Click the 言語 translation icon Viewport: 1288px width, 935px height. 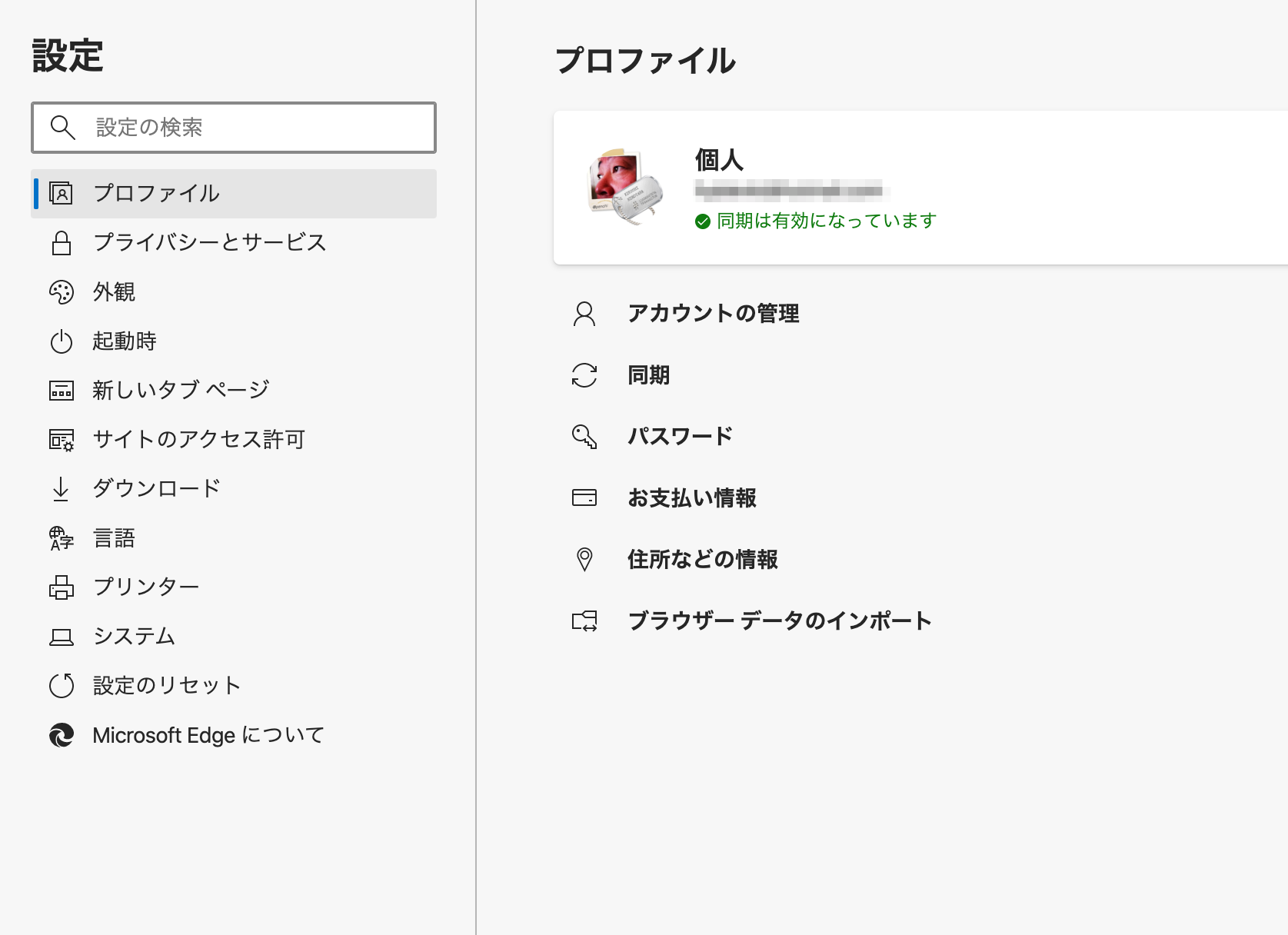61,537
